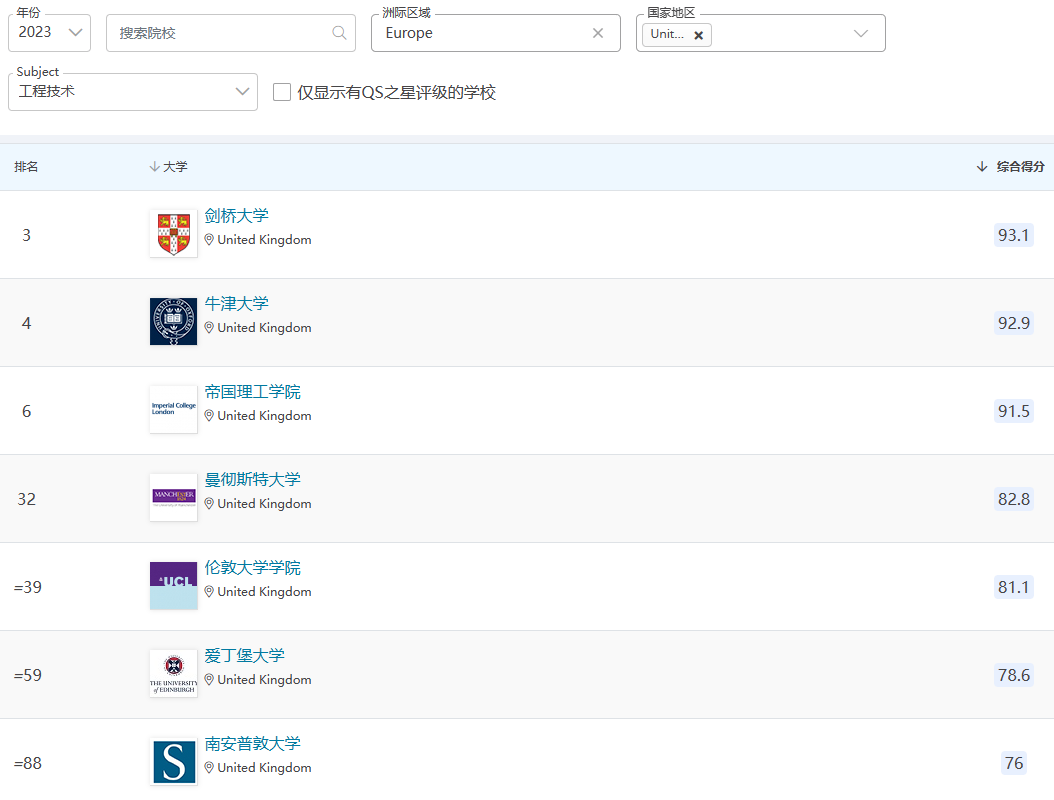Click the magnifier icon in search box
The height and width of the screenshot is (800, 1054).
339,33
